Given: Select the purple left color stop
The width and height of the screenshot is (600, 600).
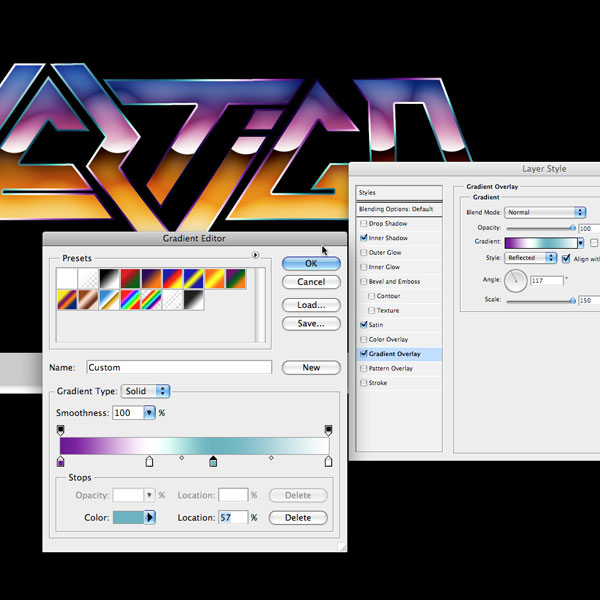Looking at the screenshot, I should point(61,461).
